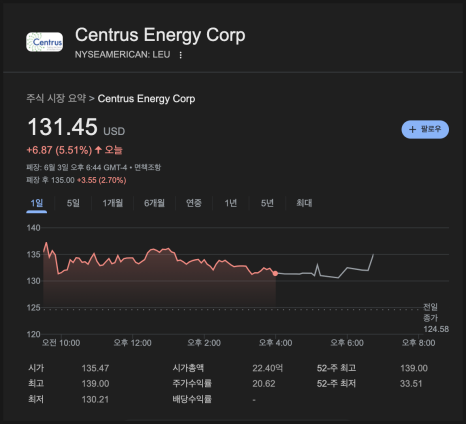Click the red up-arrow price change indicator
The height and width of the screenshot is (424, 466).
(98, 150)
